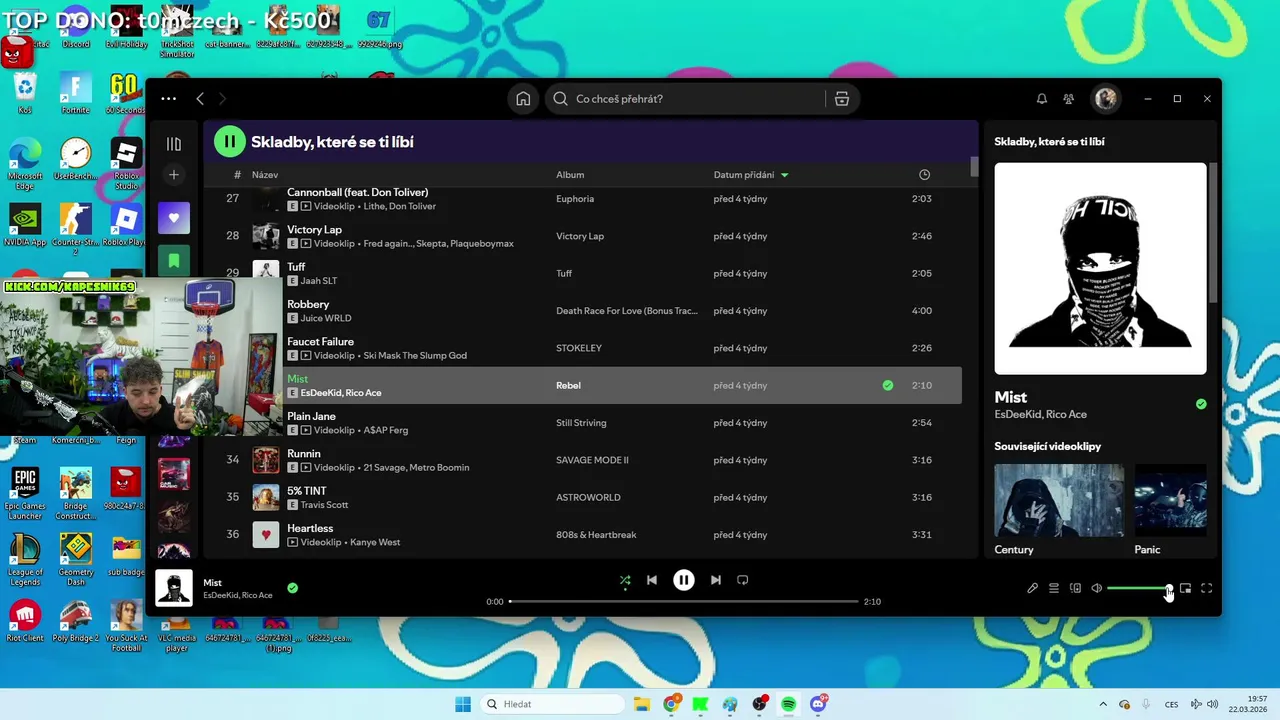Collapse the Your Library sidebar icon
1280x720 pixels.
tap(174, 144)
